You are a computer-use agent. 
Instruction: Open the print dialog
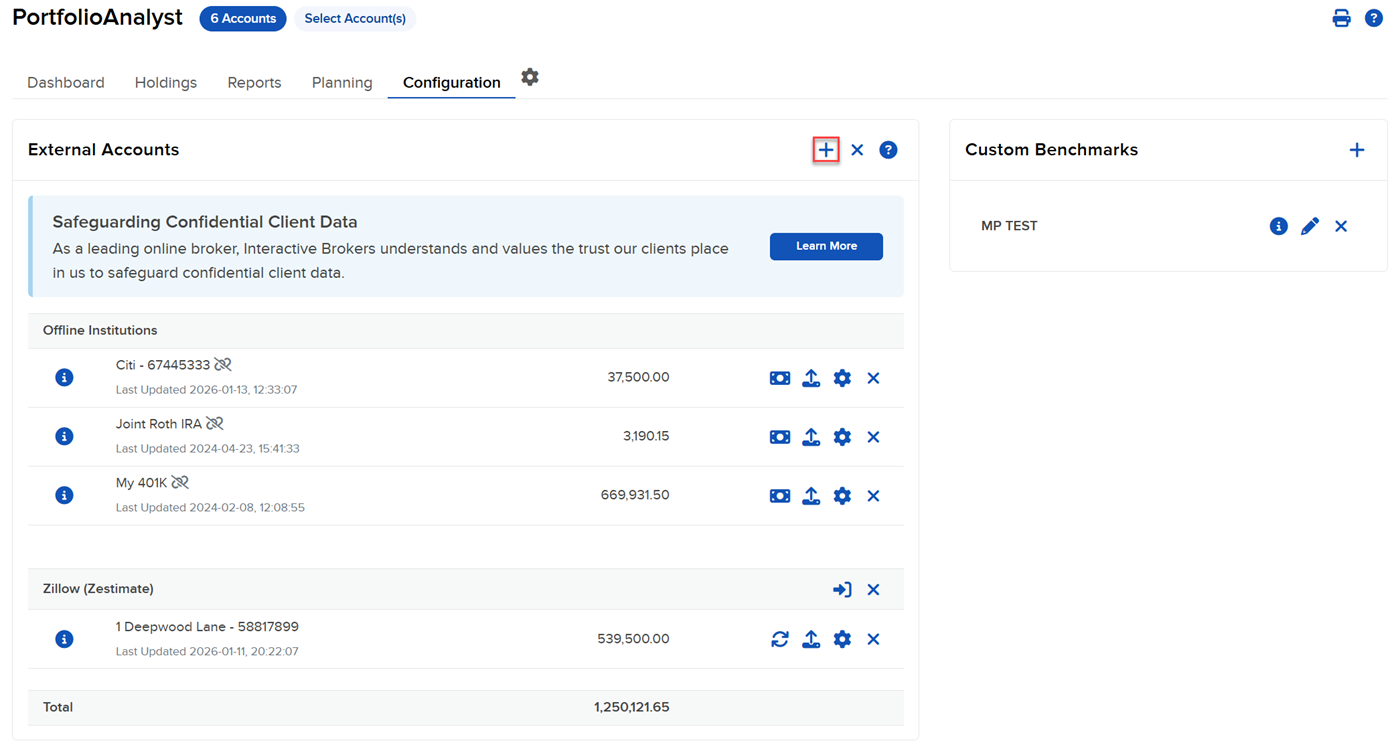pos(1341,17)
